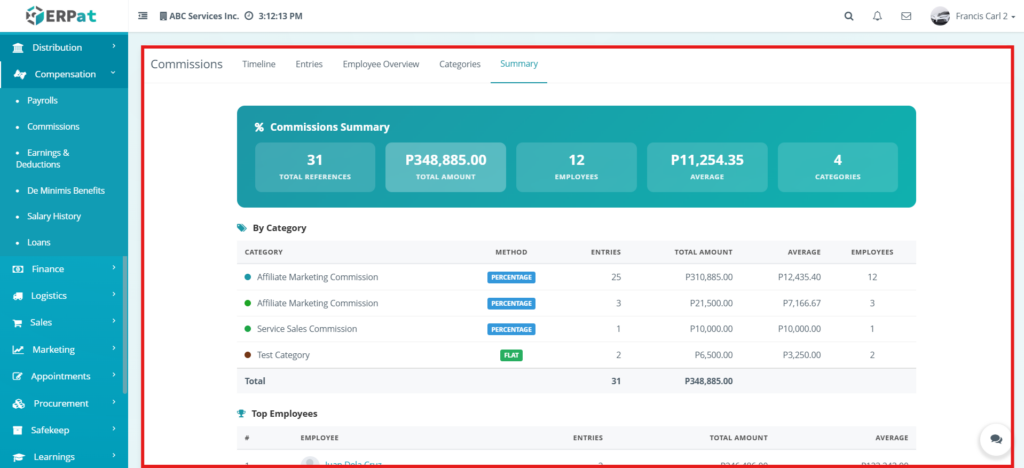
Task: Open the Categories tab
Action: pos(460,64)
